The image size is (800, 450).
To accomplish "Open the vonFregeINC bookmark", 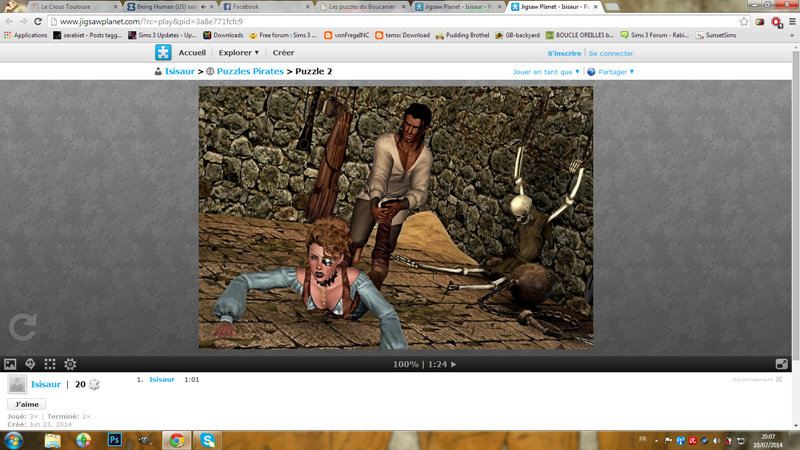I will (346, 35).
